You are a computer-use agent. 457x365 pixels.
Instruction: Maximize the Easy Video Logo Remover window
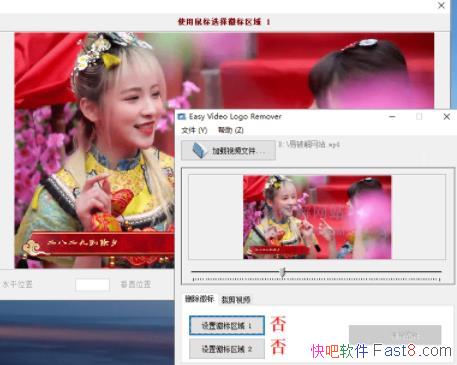coord(419,116)
